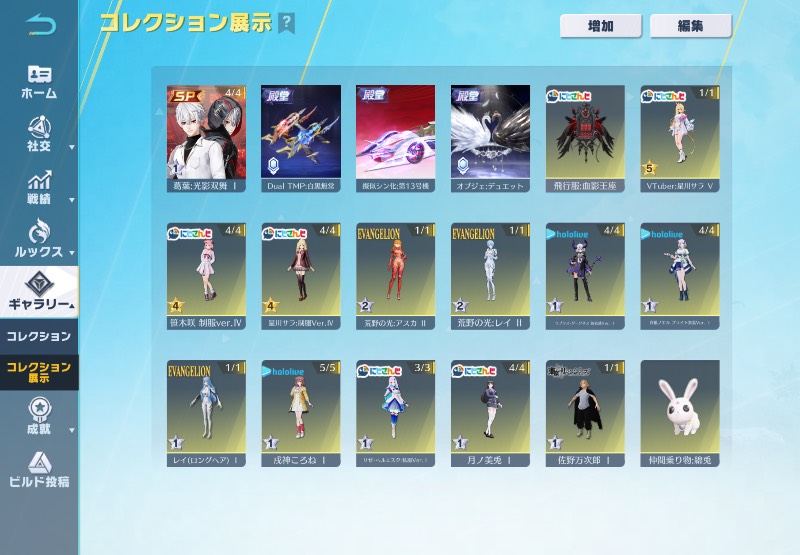The height and width of the screenshot is (555, 800).
Task: Open the blue-white hololive knight outfit card
Action: tap(680, 276)
